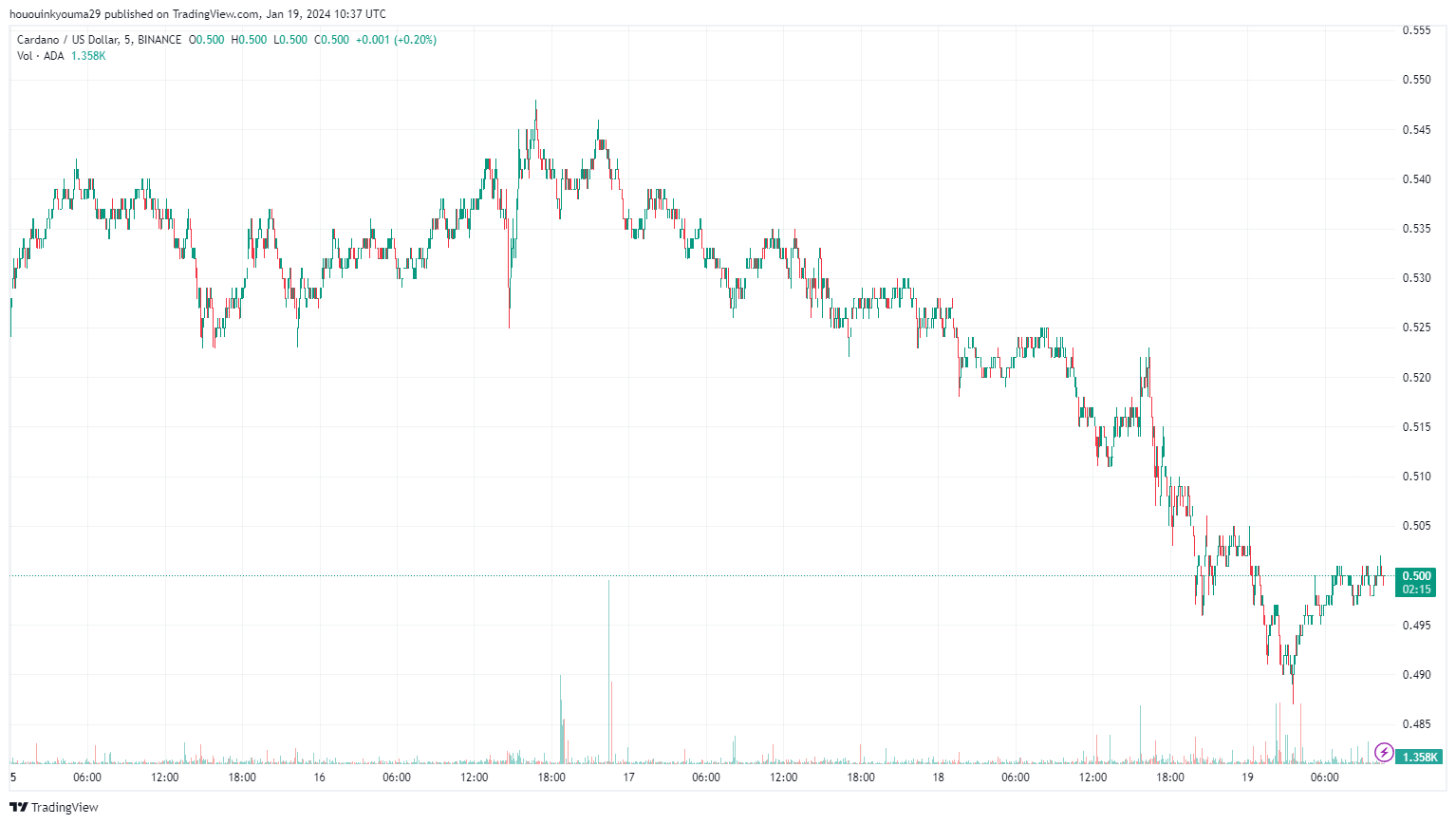
Task: Click the +0.001 (+0.20%) change value
Action: 397,40
